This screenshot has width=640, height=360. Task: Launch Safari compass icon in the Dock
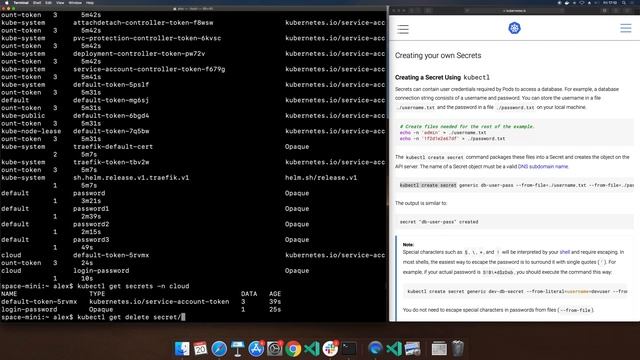click(219, 349)
